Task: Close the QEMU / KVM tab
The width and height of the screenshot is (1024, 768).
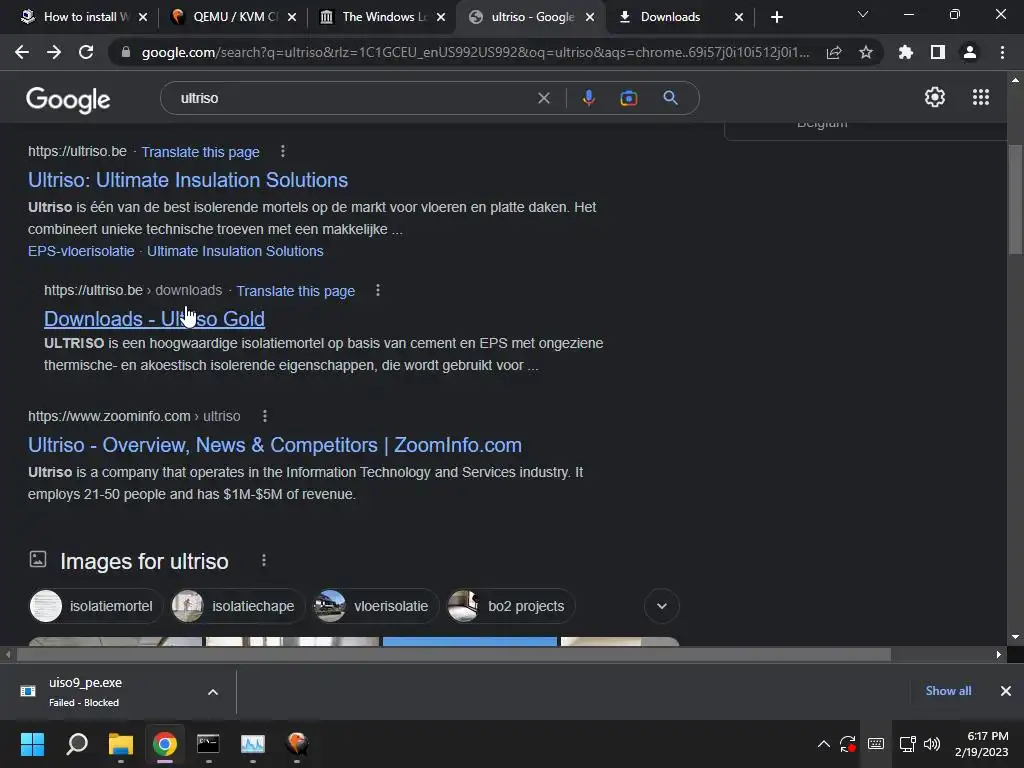Action: coord(292,18)
